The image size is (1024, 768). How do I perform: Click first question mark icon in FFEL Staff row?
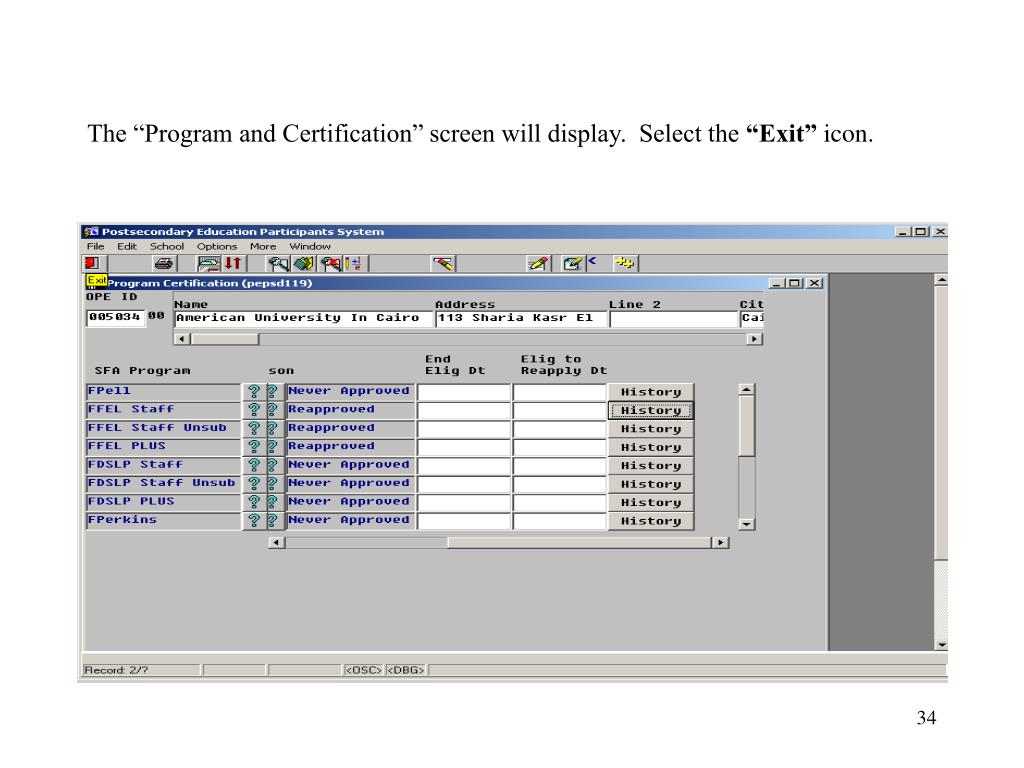(254, 409)
